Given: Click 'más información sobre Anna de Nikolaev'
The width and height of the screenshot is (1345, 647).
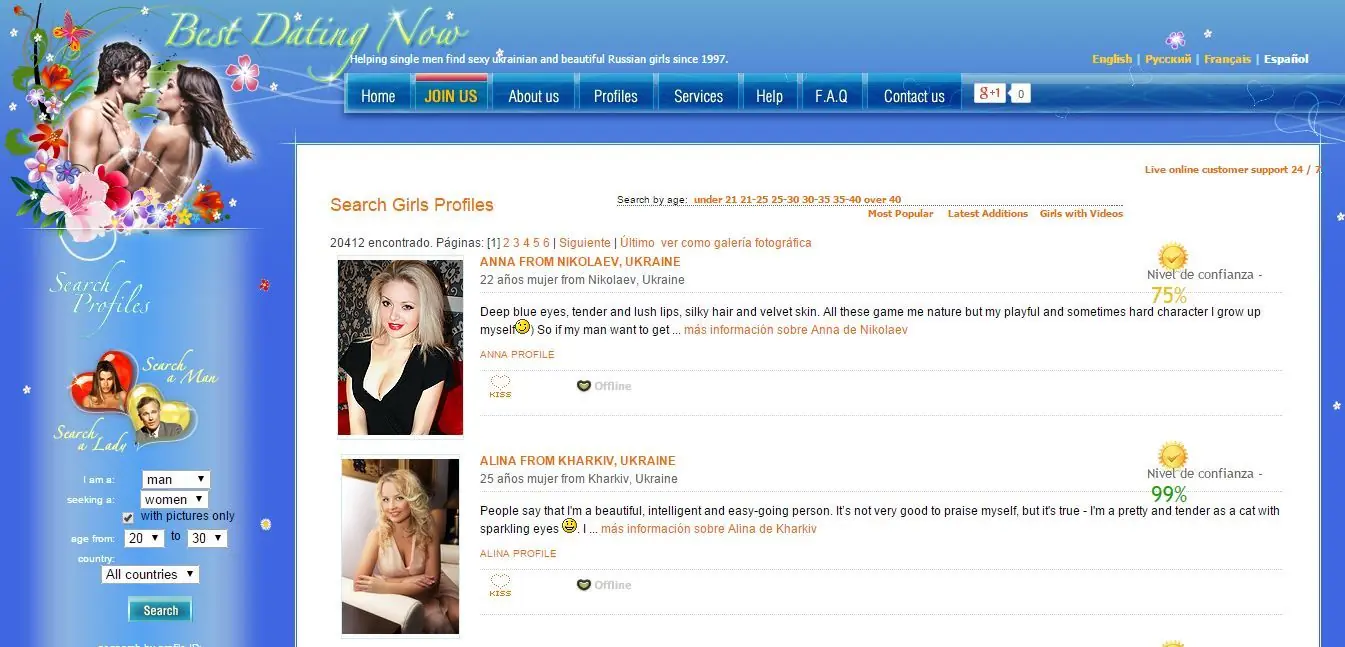Looking at the screenshot, I should [796, 330].
